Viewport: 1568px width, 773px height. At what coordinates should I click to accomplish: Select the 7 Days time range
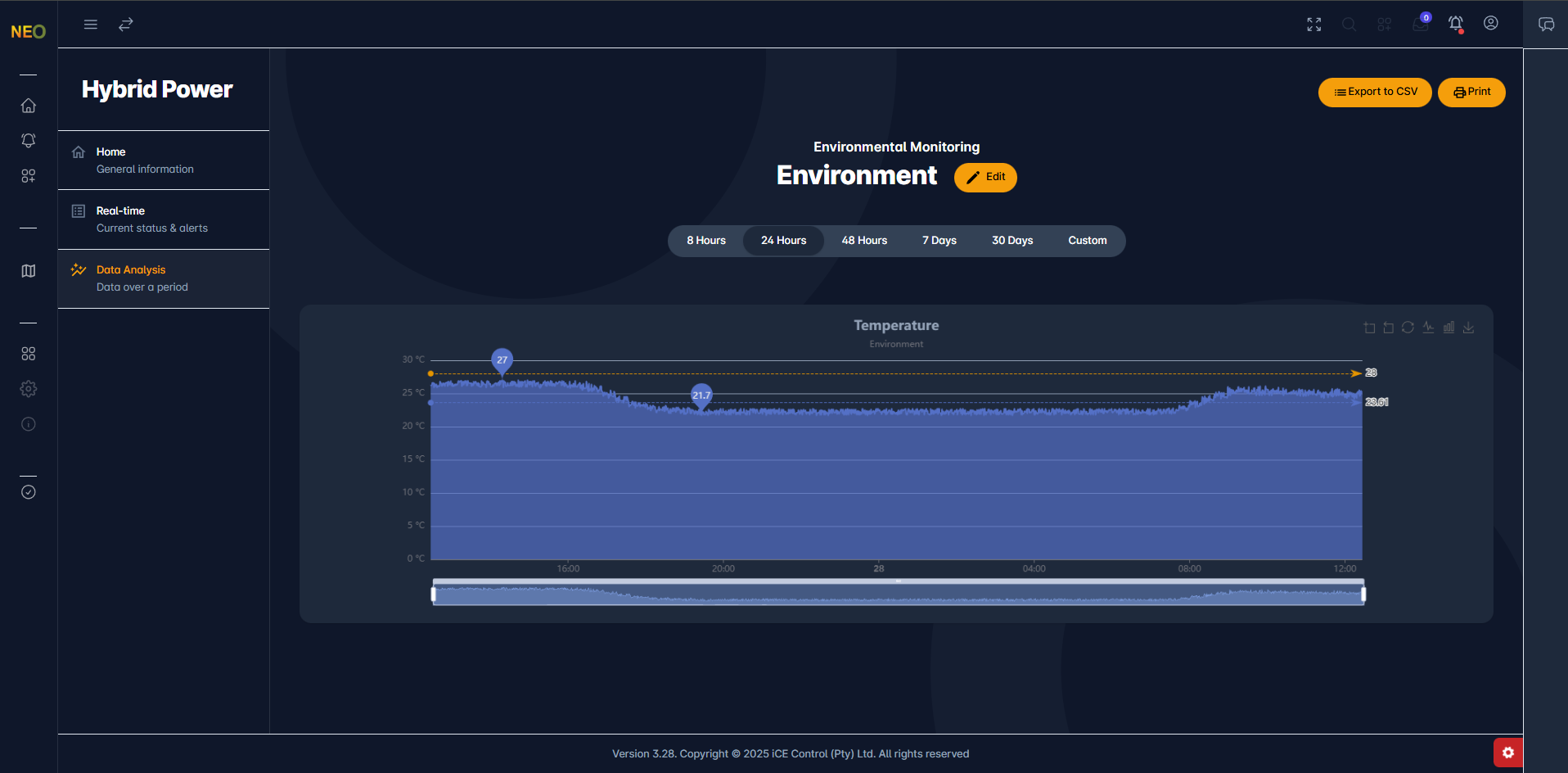pos(939,240)
